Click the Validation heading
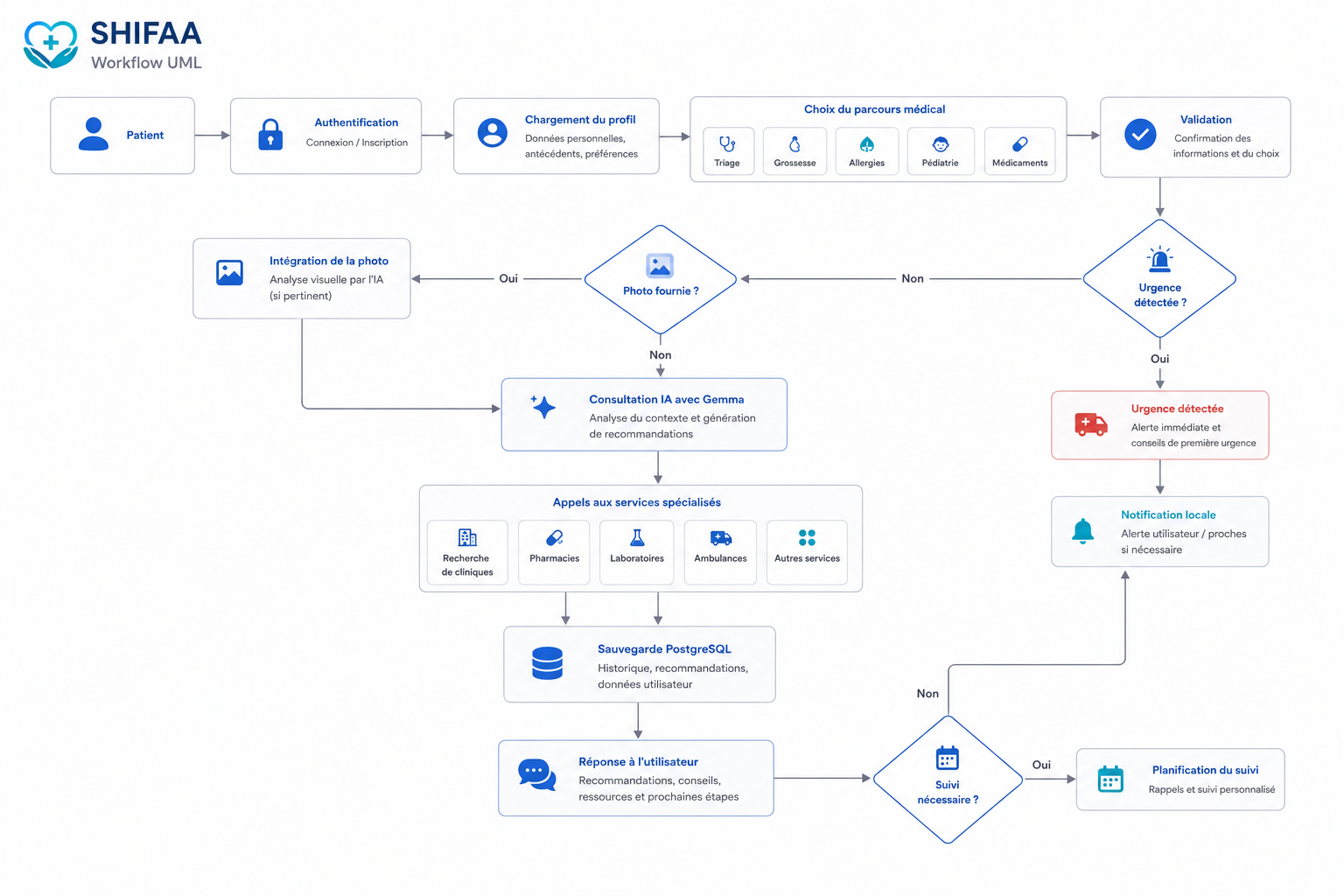The height and width of the screenshot is (896, 1344). coord(1206,120)
